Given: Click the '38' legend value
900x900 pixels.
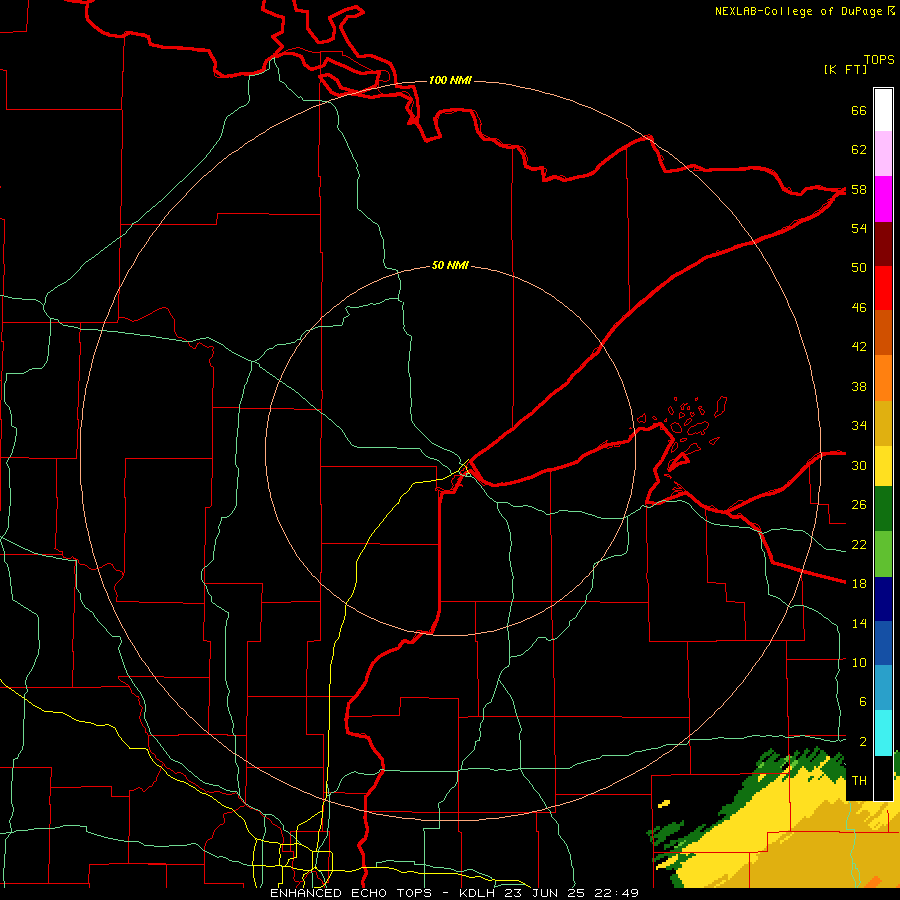Looking at the screenshot, I should 859,387.
